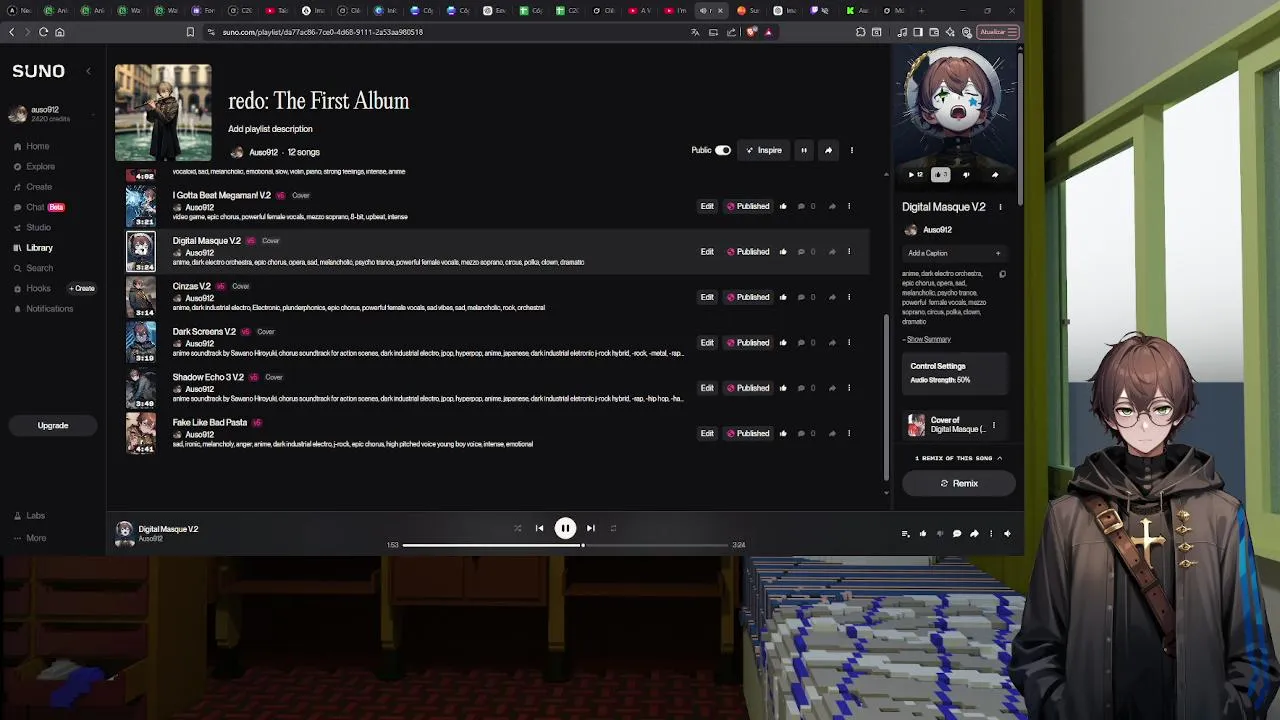Click Add a Caption field
1280x720 pixels.
[x=956, y=253]
